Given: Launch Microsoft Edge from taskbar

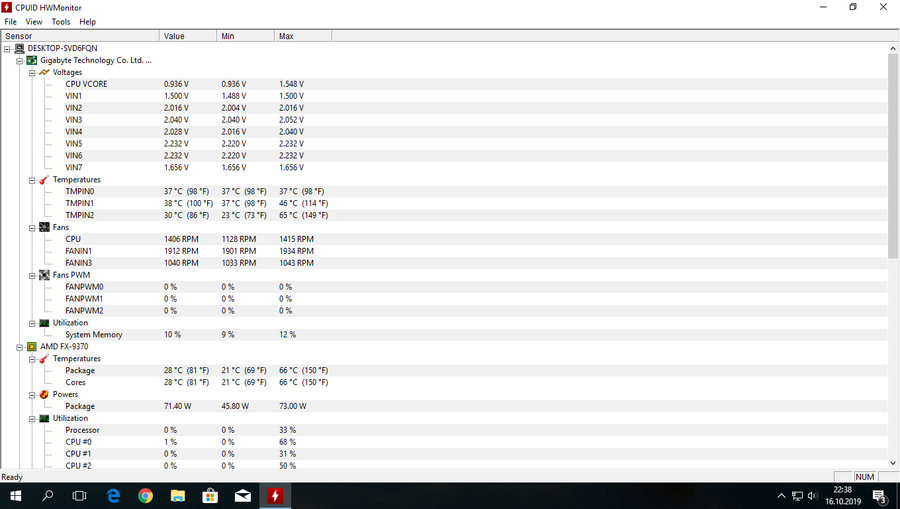Looking at the screenshot, I should [113, 496].
